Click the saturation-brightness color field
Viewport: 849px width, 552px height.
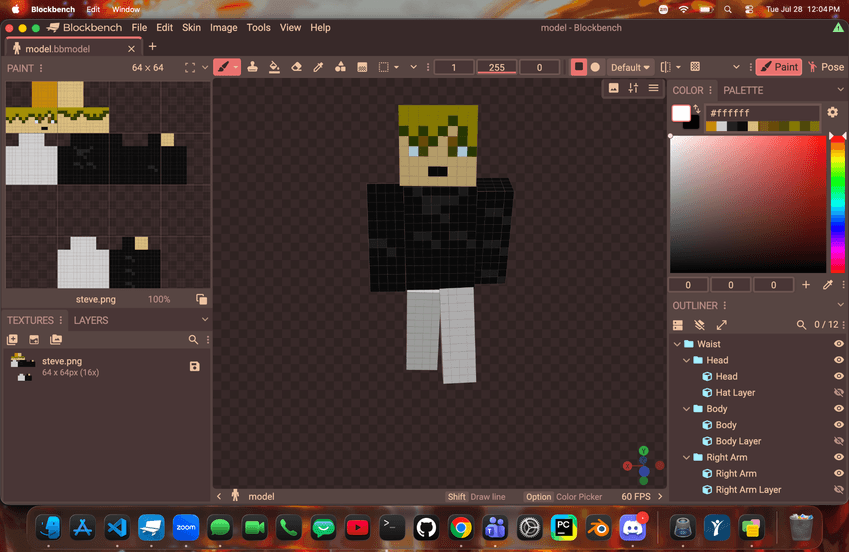(748, 205)
